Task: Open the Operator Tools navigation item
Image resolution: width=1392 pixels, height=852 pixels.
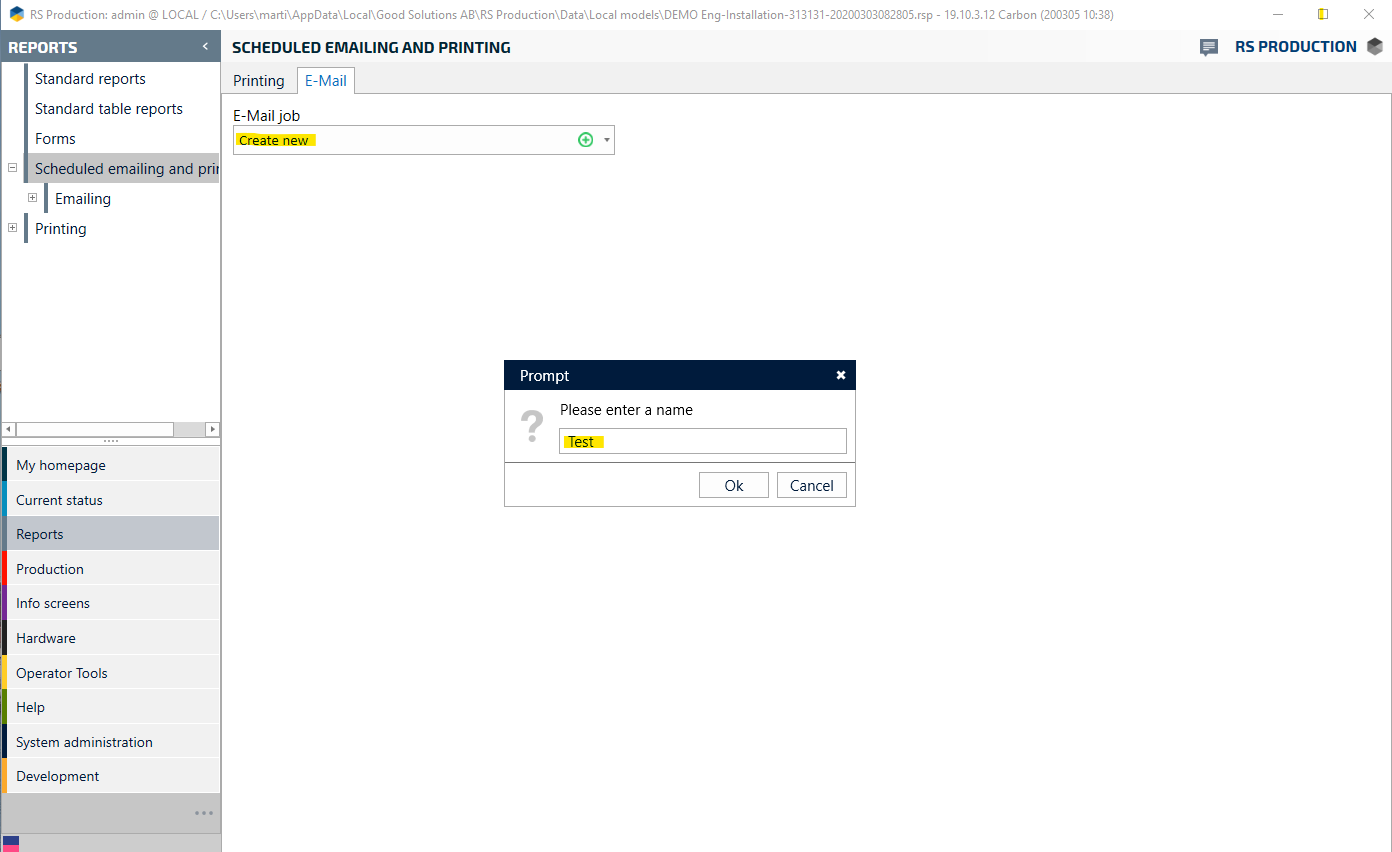Action: (62, 673)
